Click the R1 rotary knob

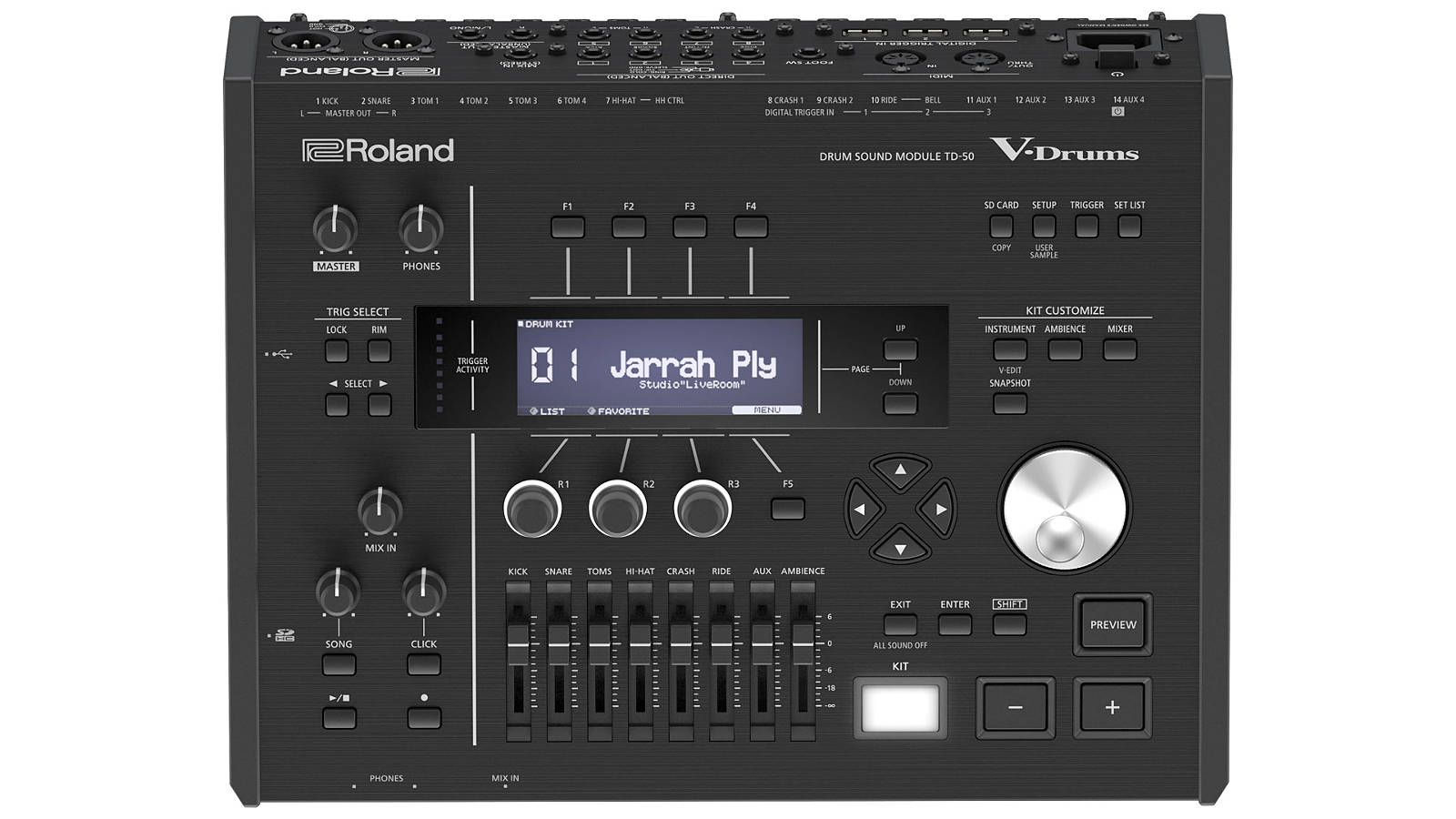(532, 509)
